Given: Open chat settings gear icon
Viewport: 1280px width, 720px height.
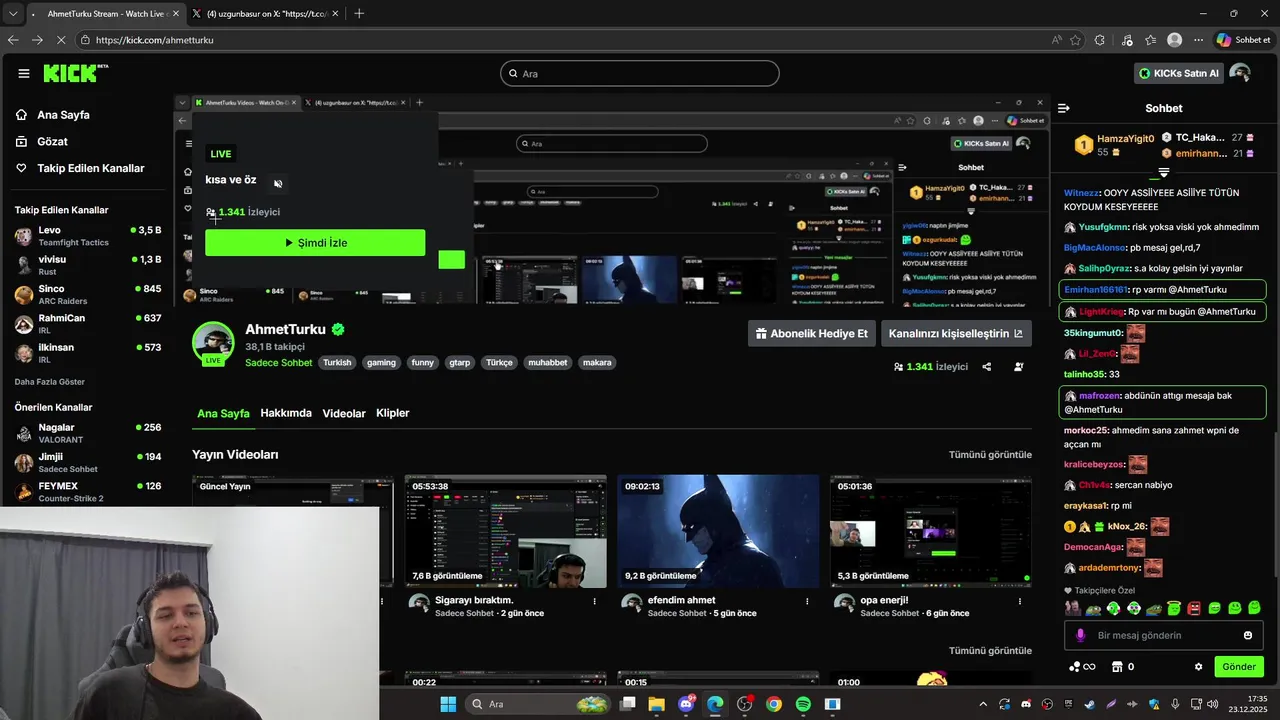Looking at the screenshot, I should 1199,667.
